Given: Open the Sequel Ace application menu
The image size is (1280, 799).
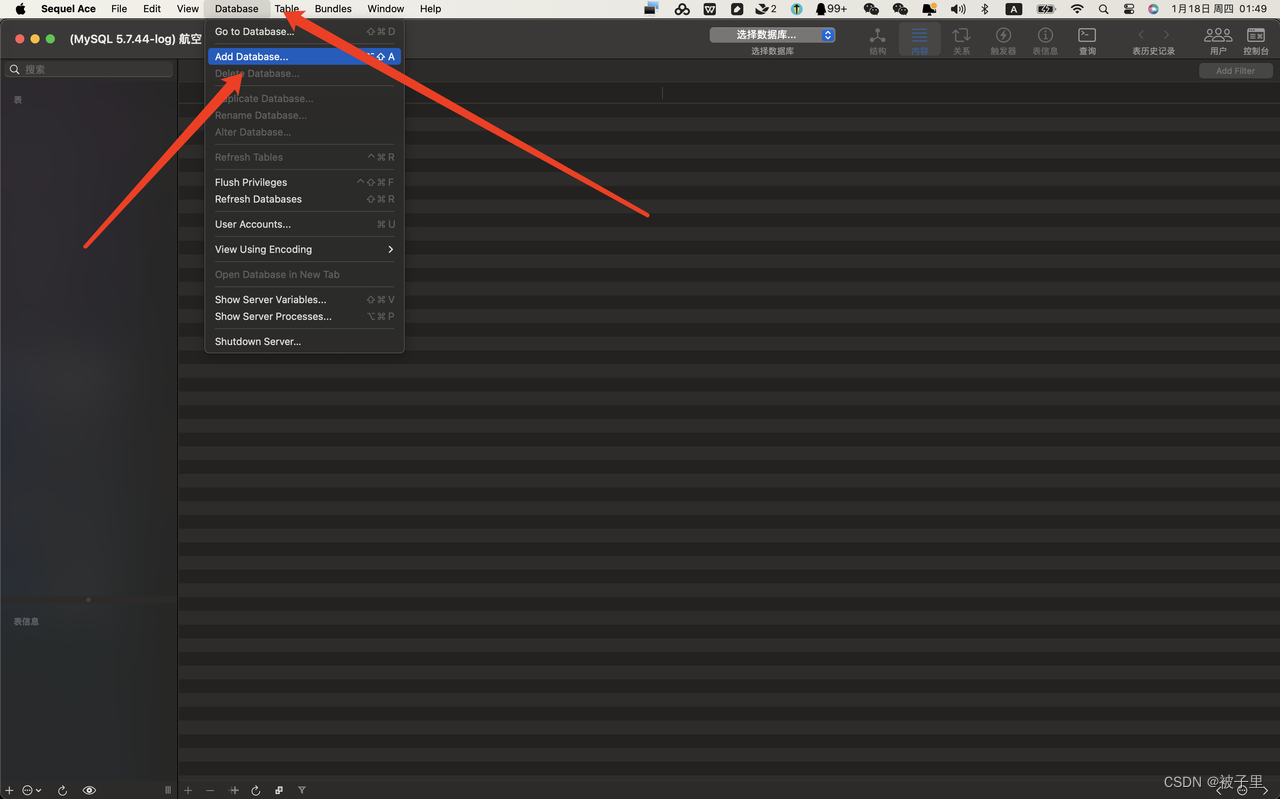Looking at the screenshot, I should (x=69, y=9).
